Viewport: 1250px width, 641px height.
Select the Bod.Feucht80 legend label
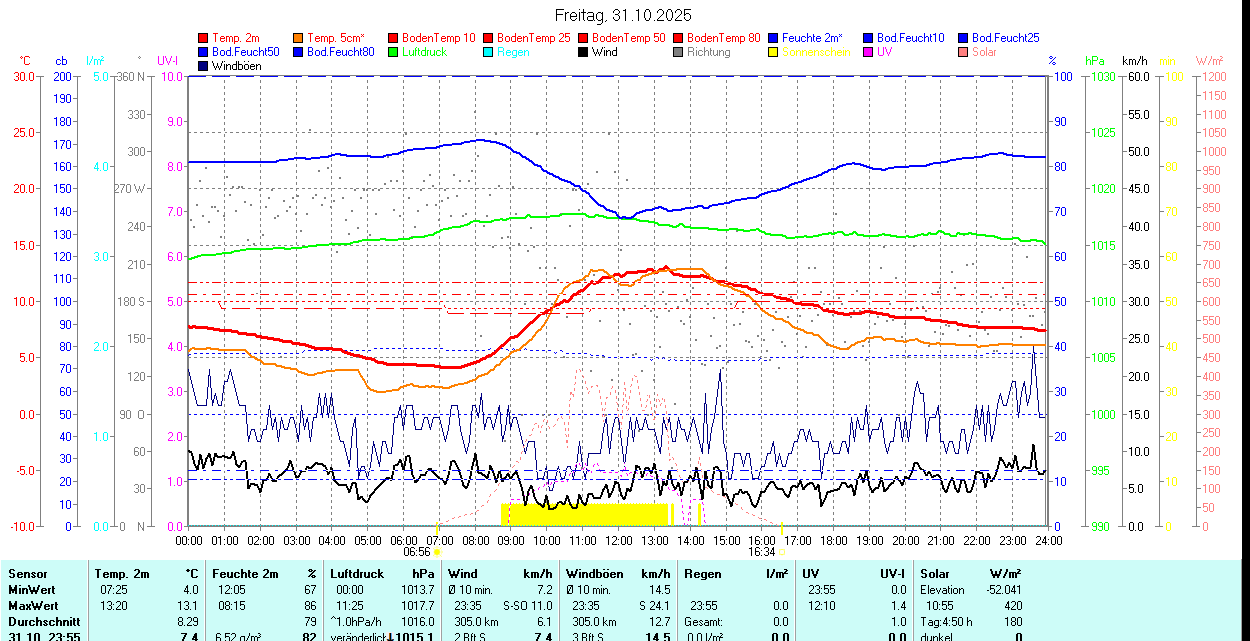(341, 52)
